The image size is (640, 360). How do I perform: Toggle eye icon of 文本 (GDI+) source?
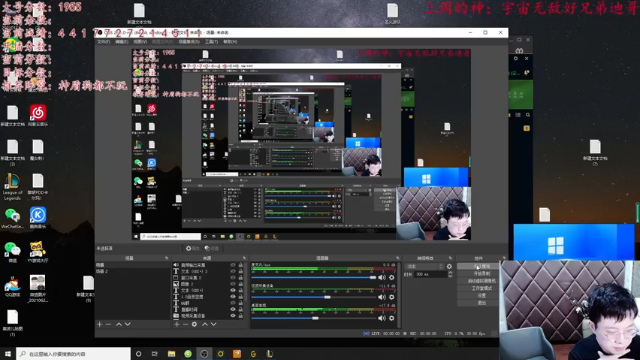[x=233, y=290]
